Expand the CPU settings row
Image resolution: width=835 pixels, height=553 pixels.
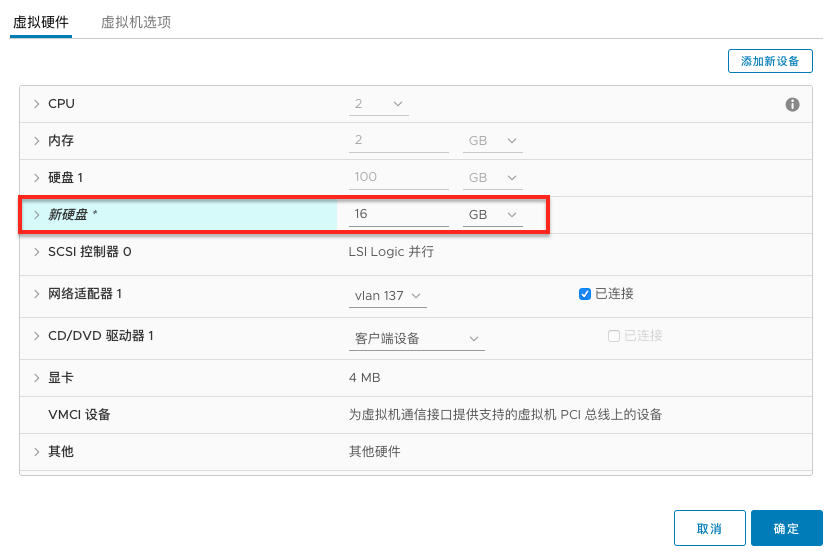[x=37, y=104]
